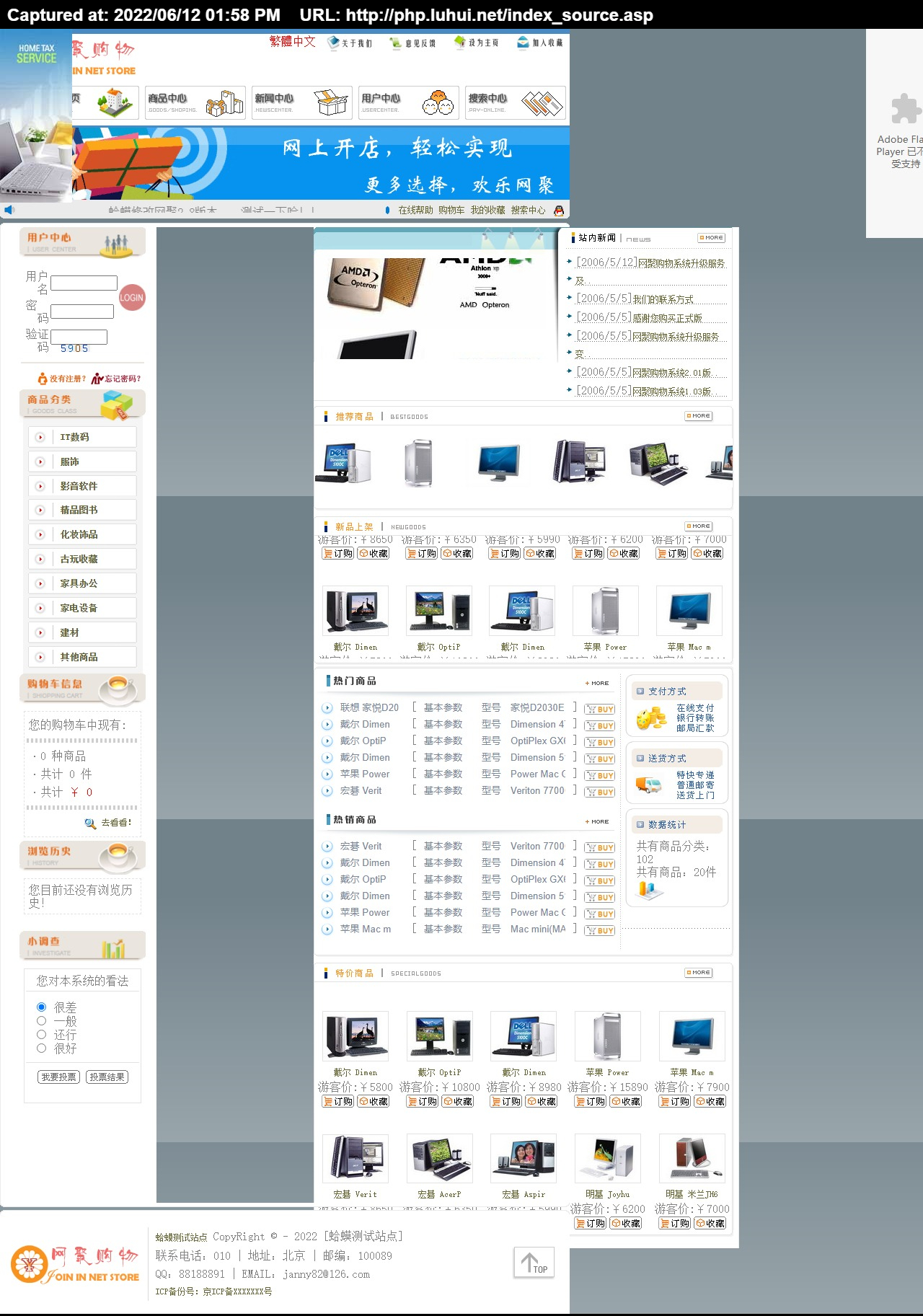Image resolution: width=923 pixels, height=1316 pixels.
Task: Expand the 化妆饰品 category arrow
Action: coord(40,534)
